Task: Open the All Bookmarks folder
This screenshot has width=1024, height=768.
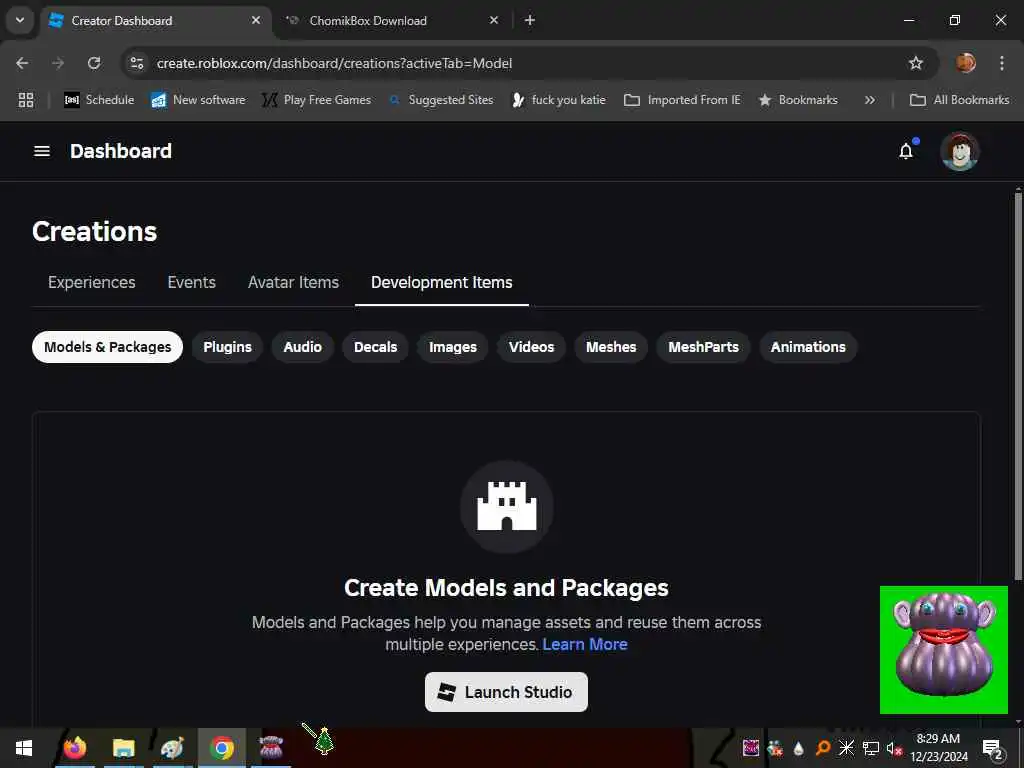Action: (x=959, y=100)
